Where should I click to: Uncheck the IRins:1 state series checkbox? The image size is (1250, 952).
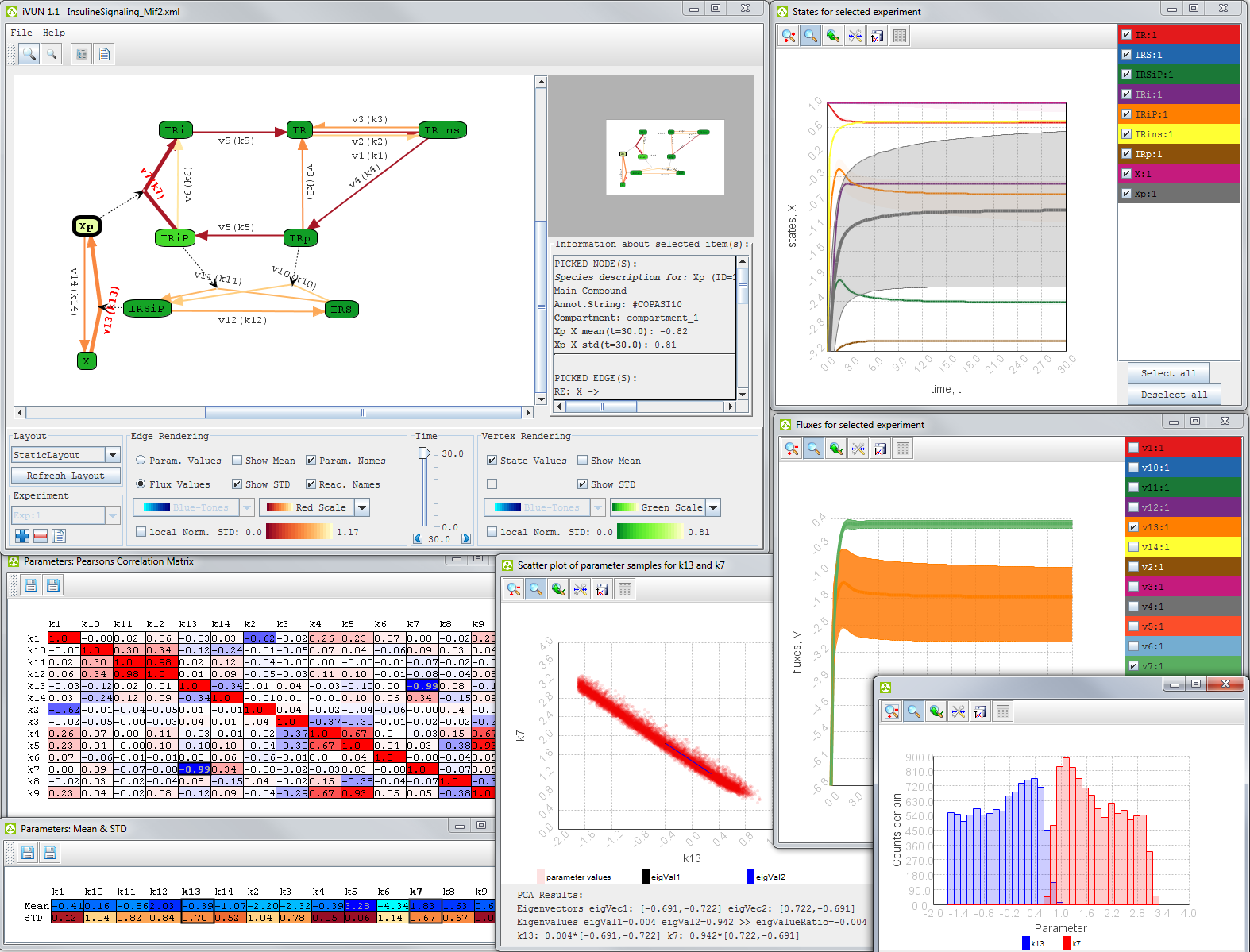[1126, 134]
